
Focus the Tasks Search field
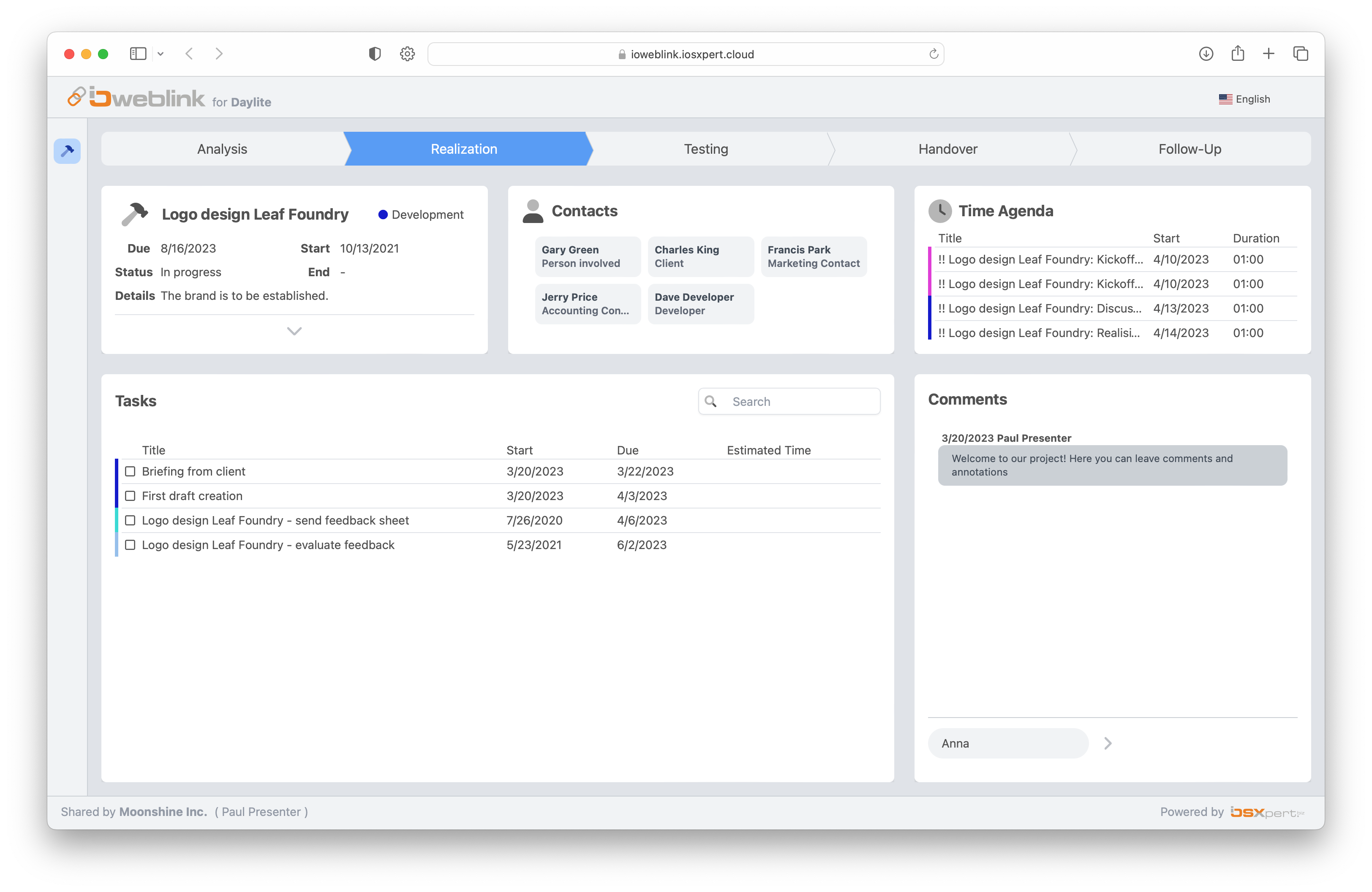789,401
